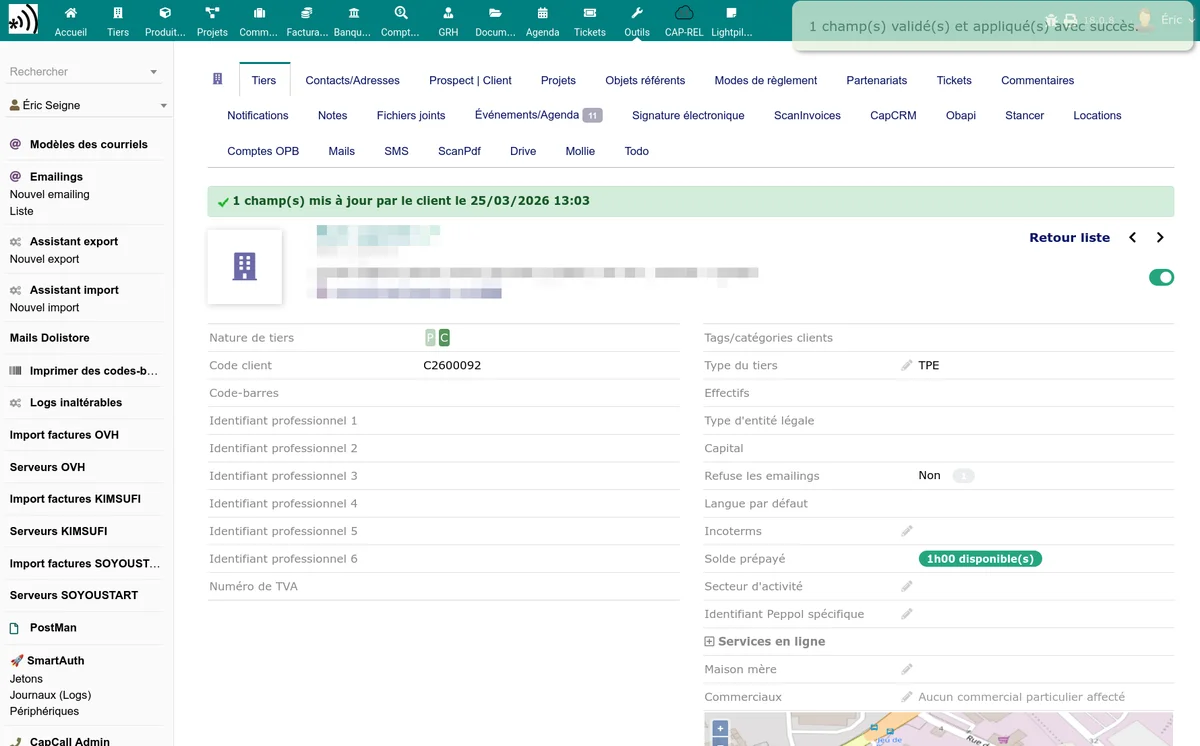Edit Commerciaux assignment pencil icon
This screenshot has width=1200, height=746.
tap(907, 697)
